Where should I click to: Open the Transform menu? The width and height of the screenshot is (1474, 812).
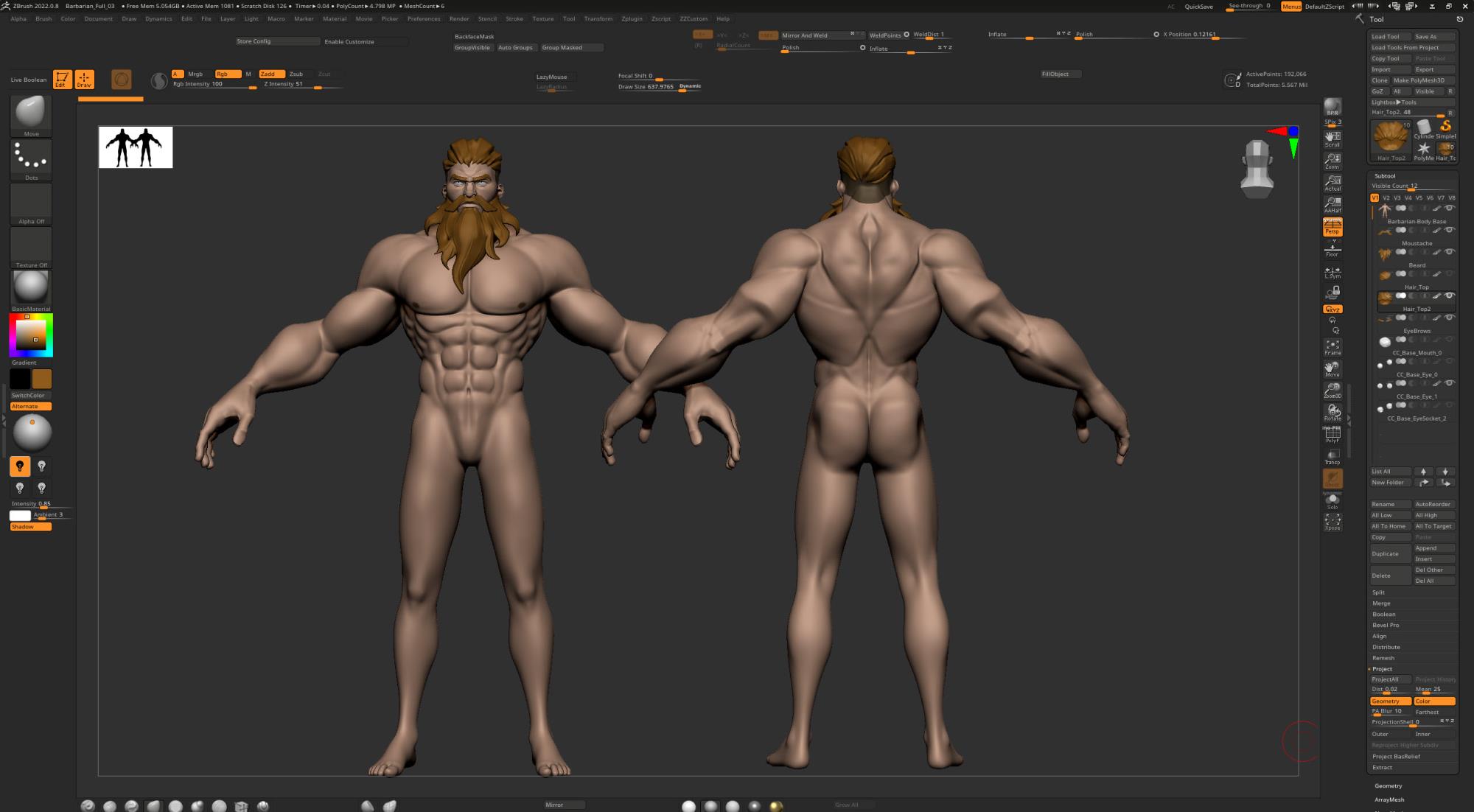[x=598, y=19]
